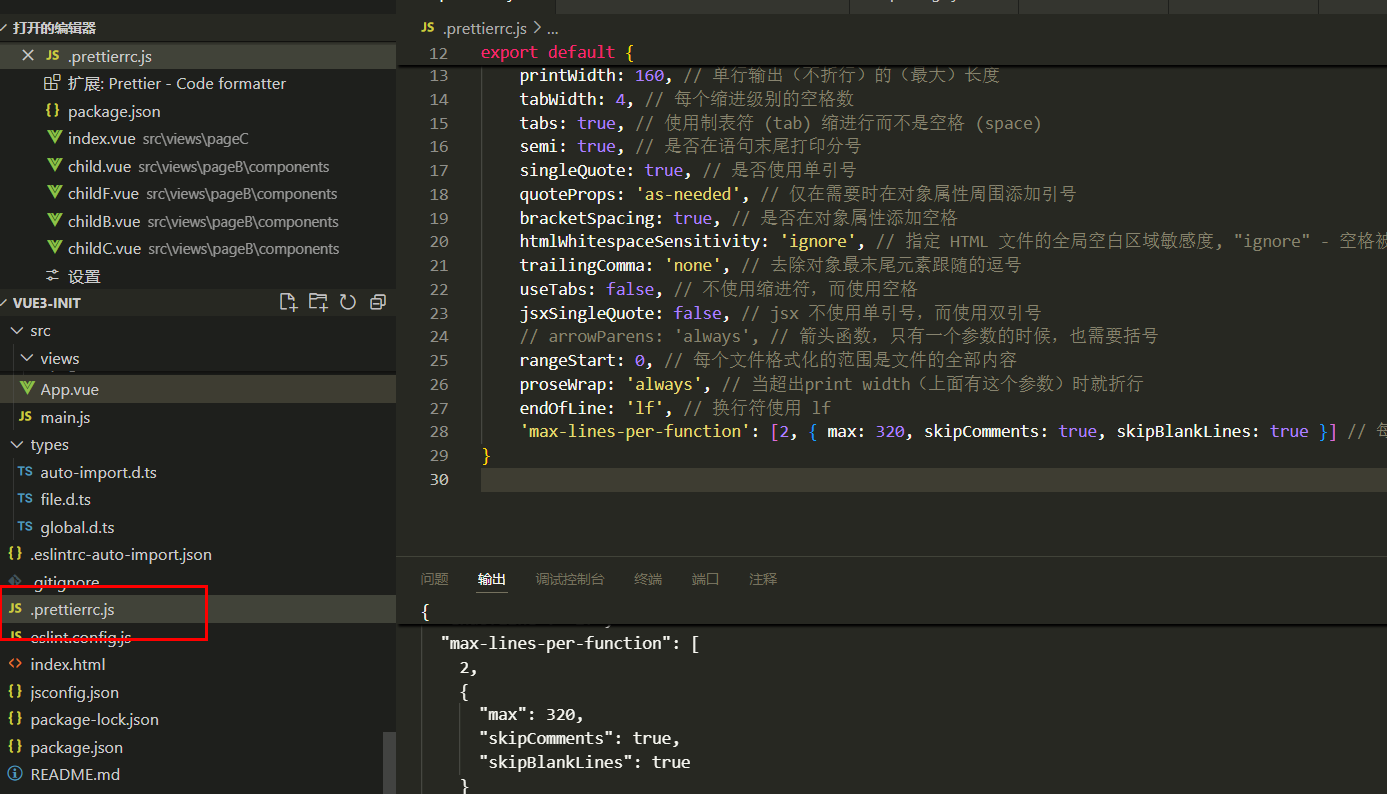Click the printWidth value 160 on line 13
Image resolution: width=1387 pixels, height=794 pixels.
(650, 75)
